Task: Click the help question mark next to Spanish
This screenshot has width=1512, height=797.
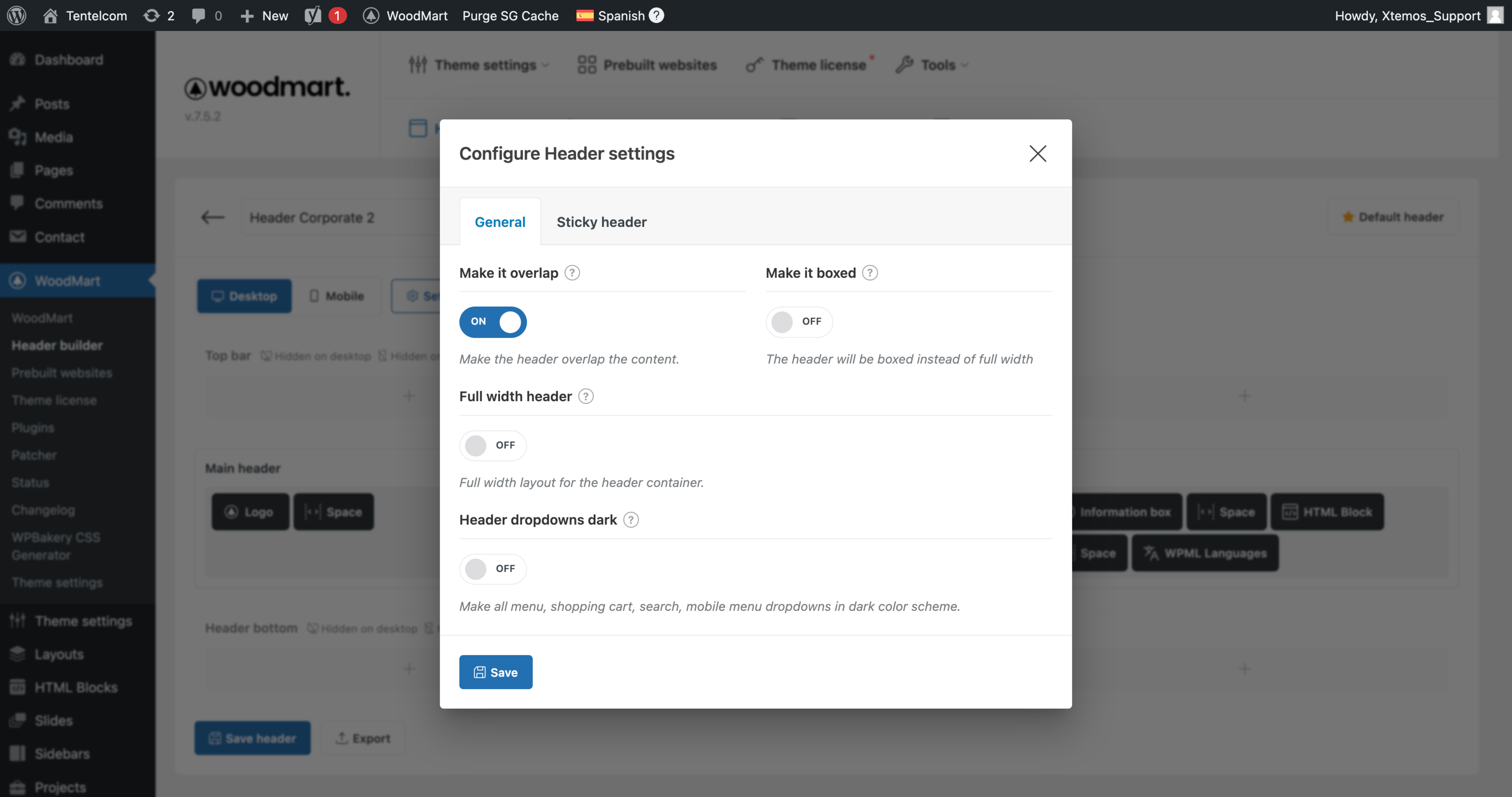Action: click(x=656, y=15)
